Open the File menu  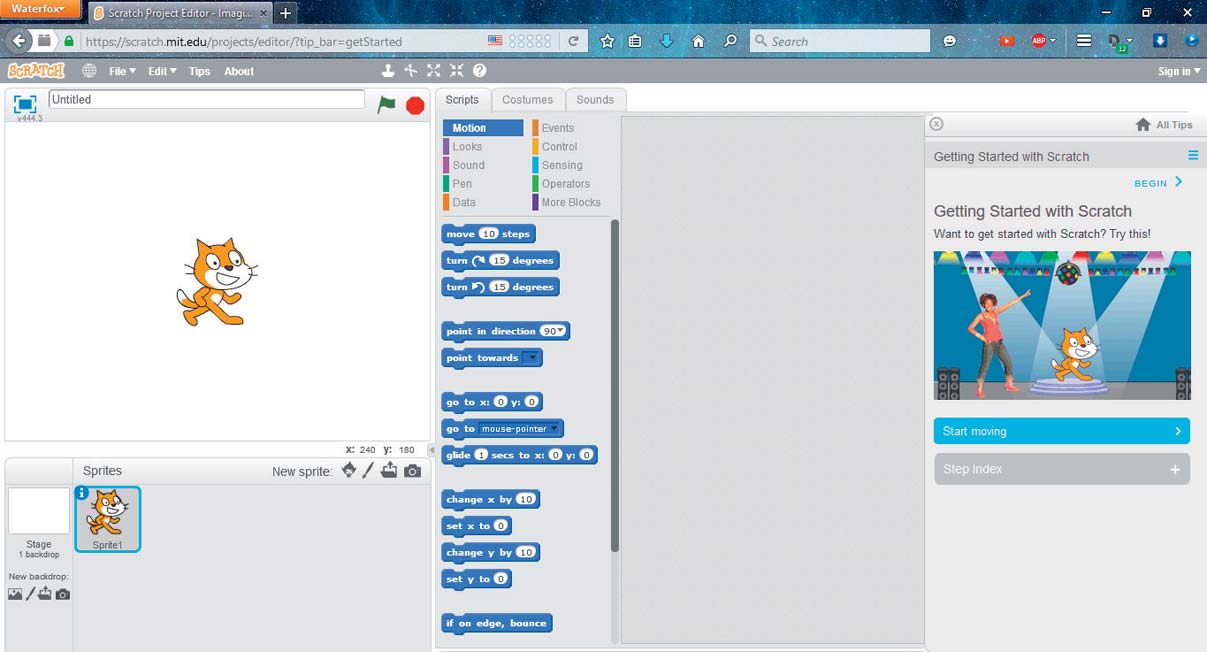click(122, 71)
